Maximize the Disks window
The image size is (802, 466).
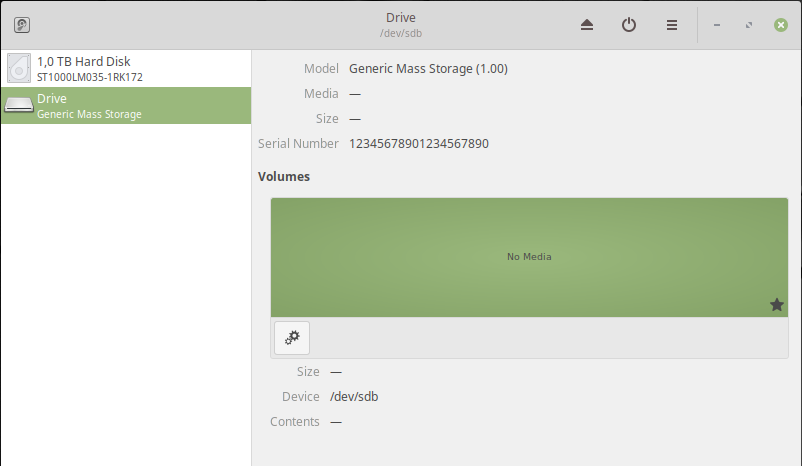(749, 25)
